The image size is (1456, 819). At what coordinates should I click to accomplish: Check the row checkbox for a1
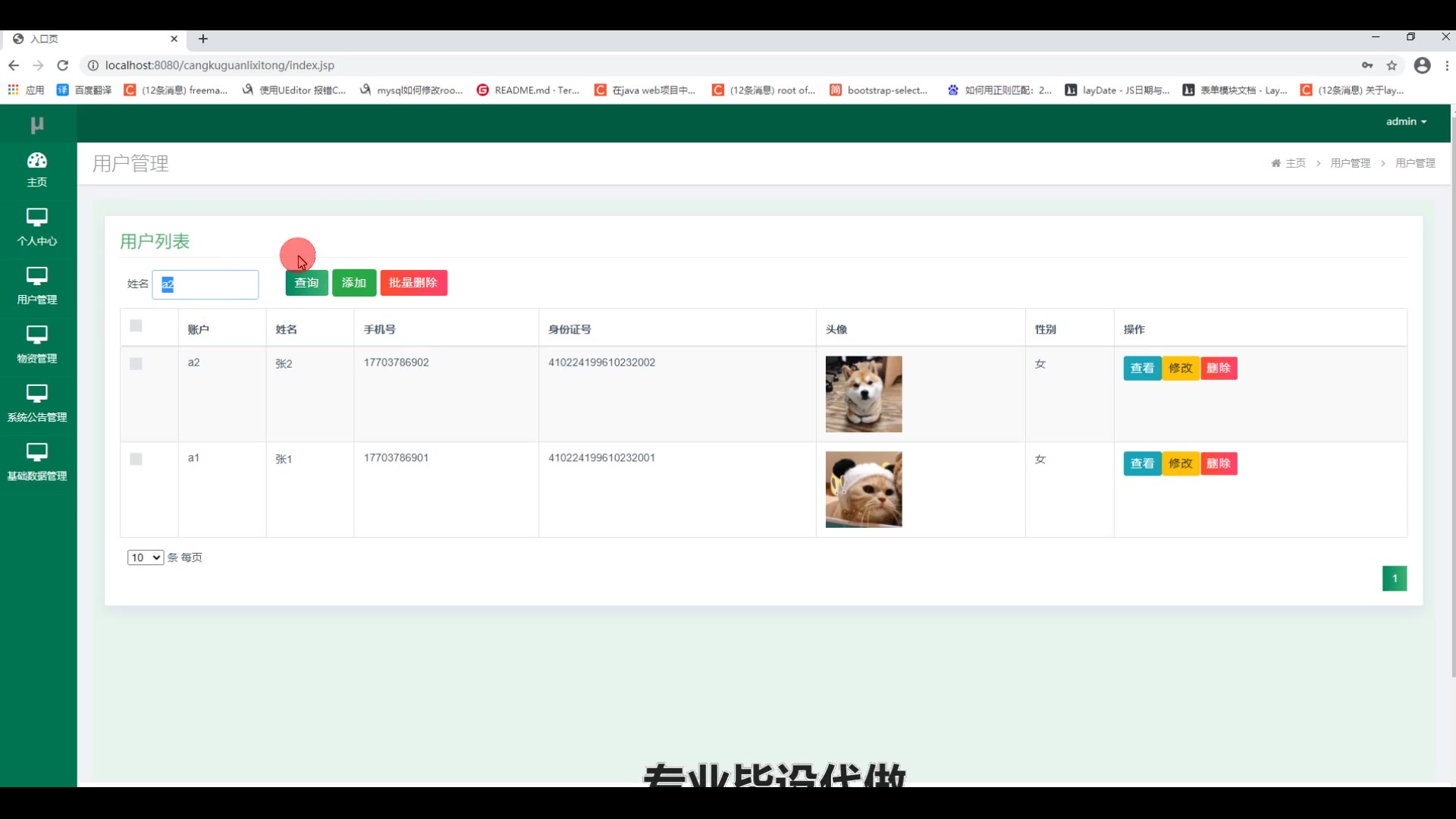coord(136,460)
